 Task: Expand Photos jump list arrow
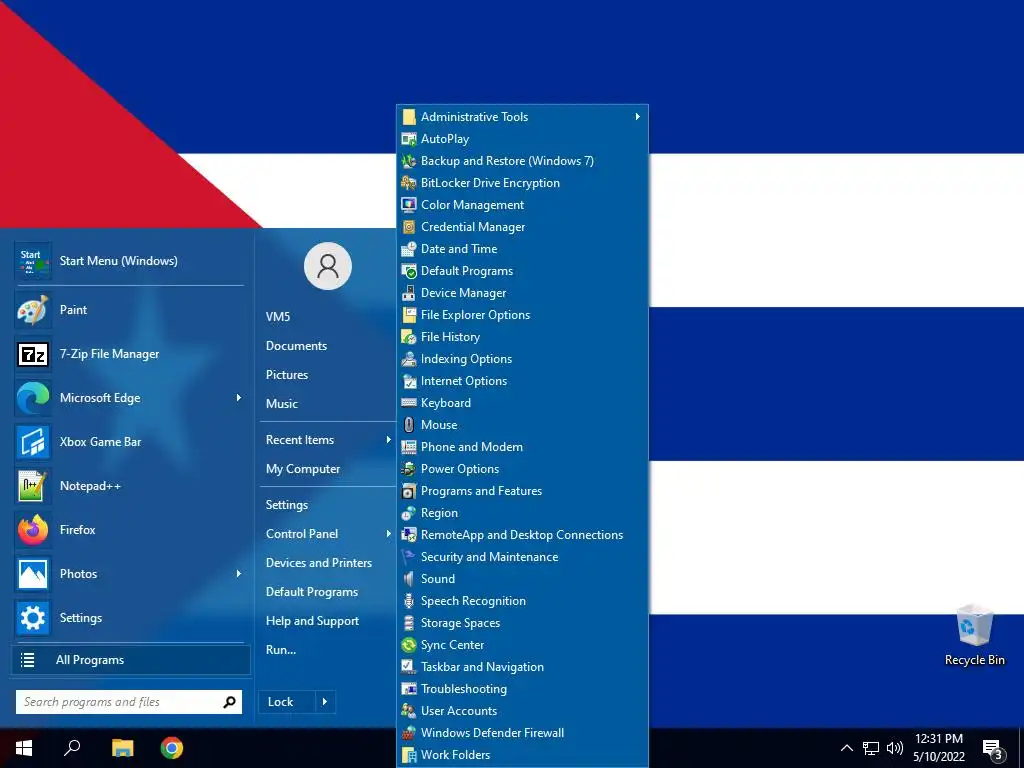click(238, 574)
